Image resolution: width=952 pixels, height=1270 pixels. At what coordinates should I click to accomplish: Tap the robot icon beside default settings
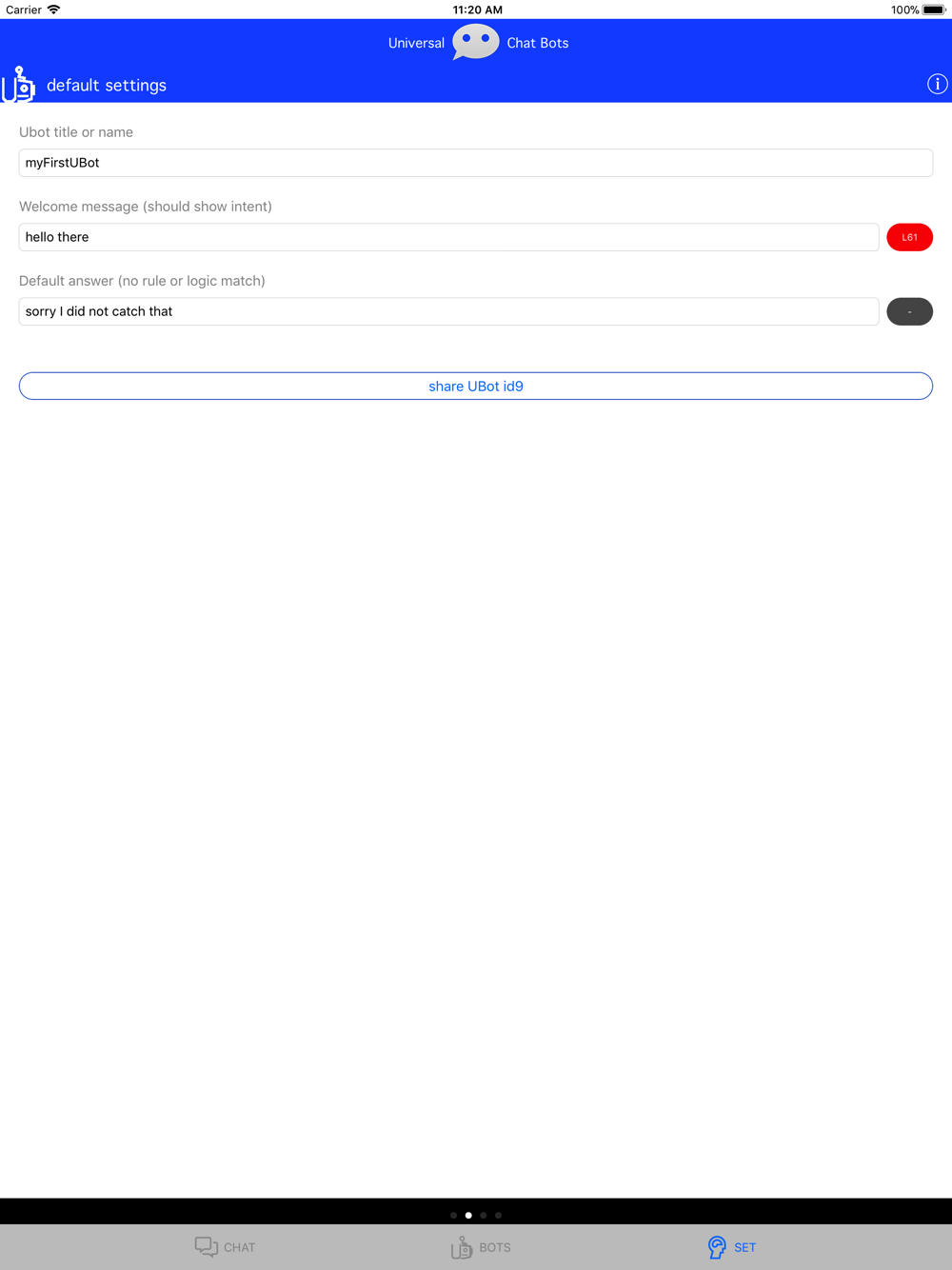tap(18, 85)
